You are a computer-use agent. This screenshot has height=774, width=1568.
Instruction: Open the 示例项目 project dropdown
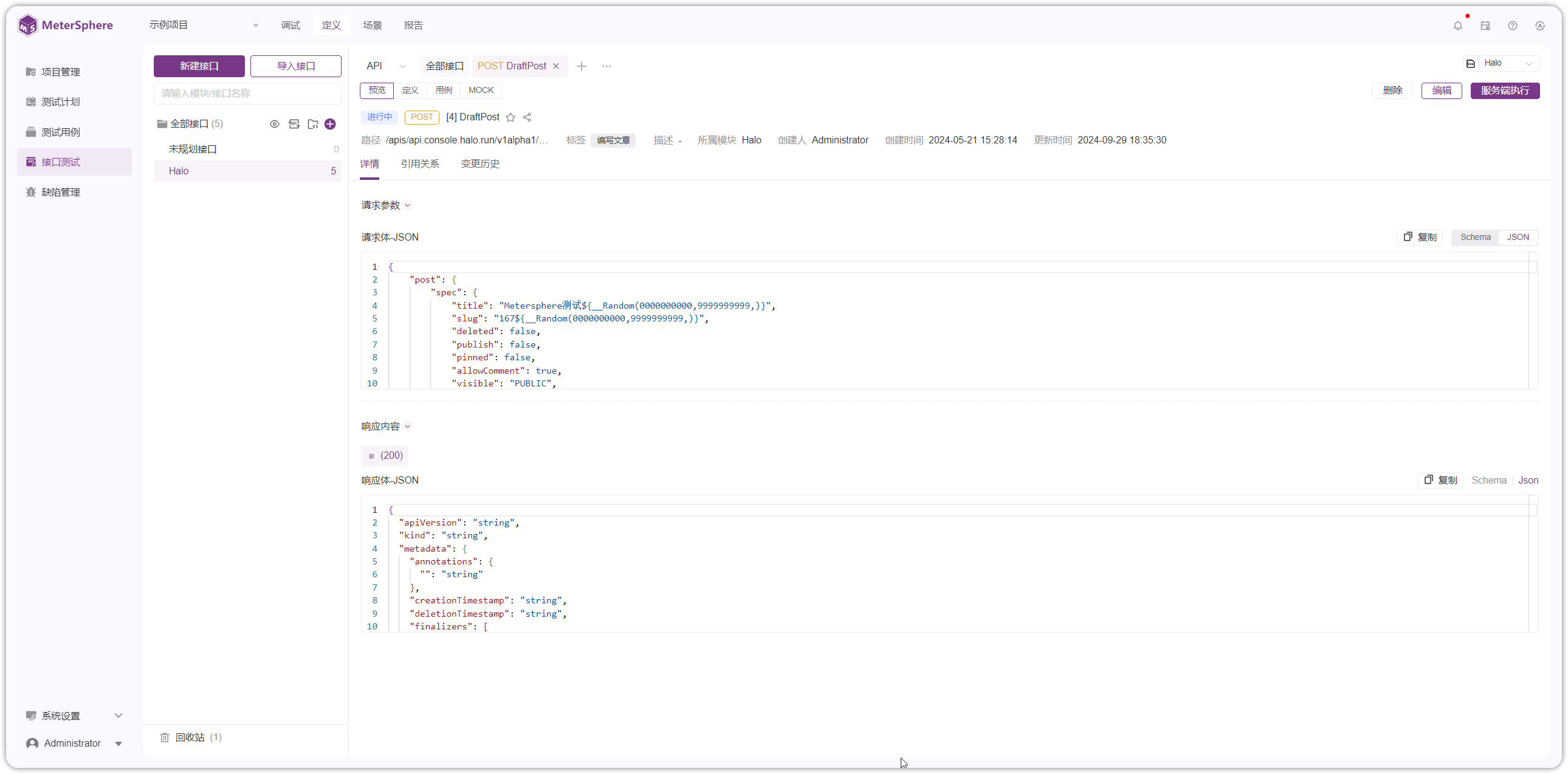[x=204, y=26]
